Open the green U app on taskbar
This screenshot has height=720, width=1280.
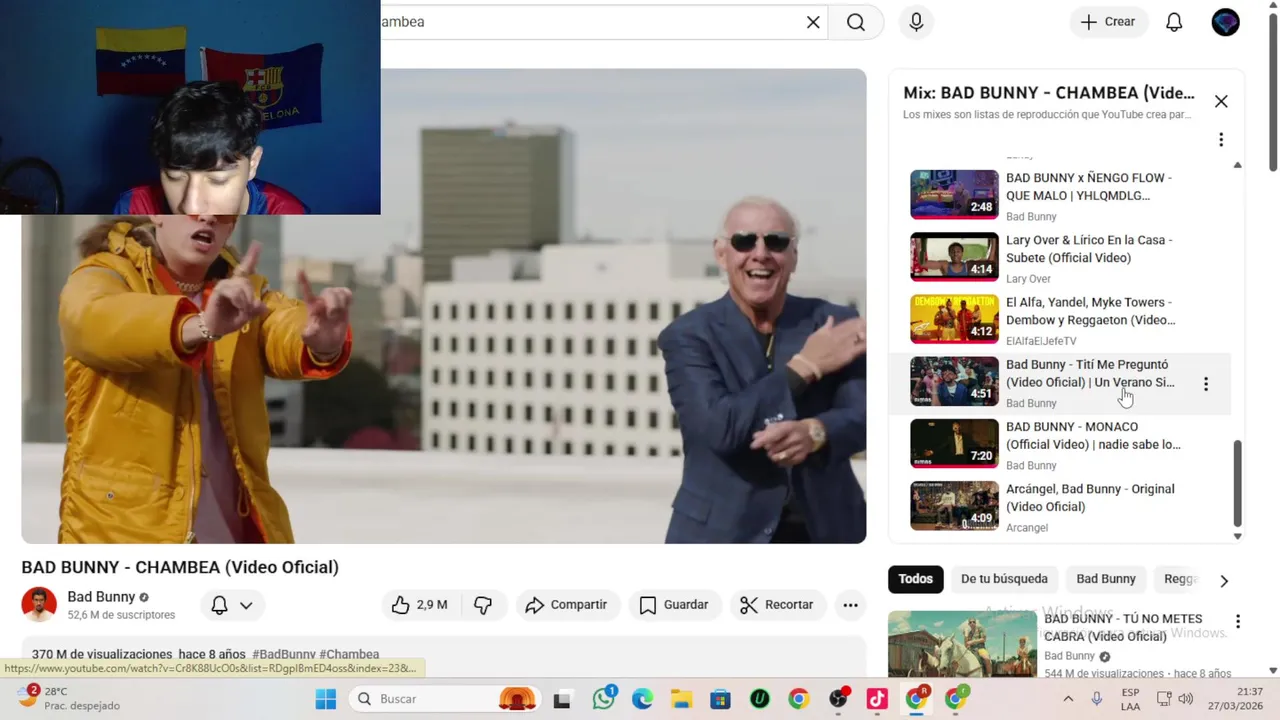[759, 699]
